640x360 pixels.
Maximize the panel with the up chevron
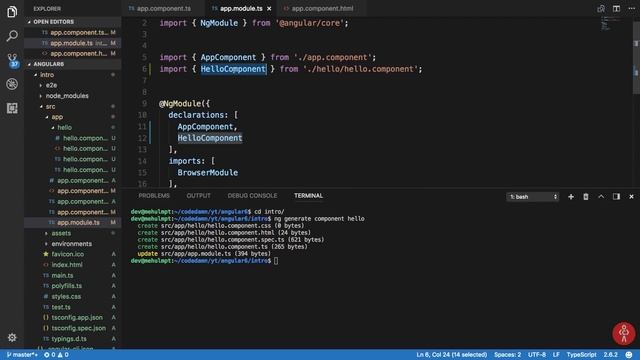pos(601,197)
